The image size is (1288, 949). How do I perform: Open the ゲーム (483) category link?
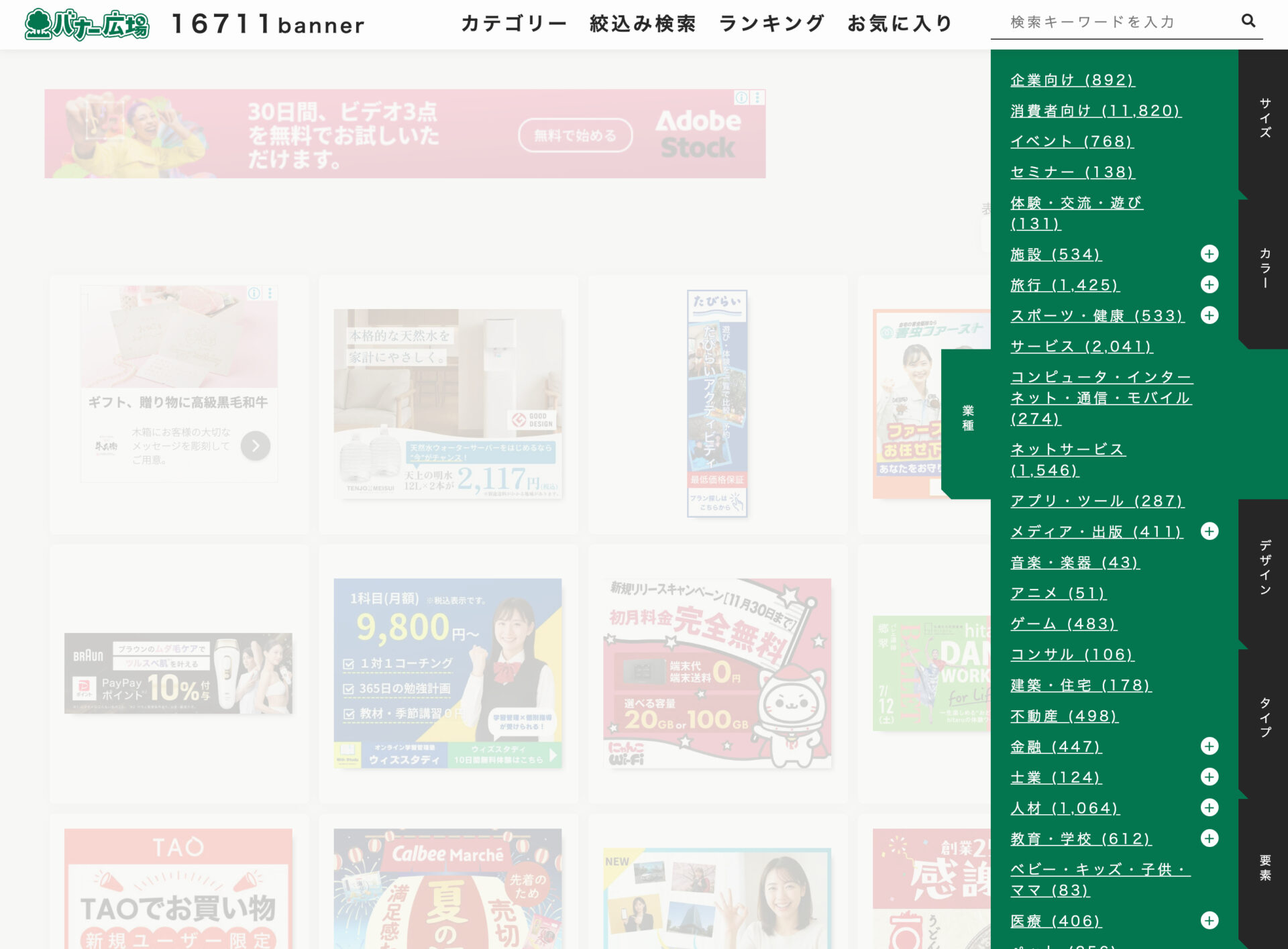pyautogui.click(x=1063, y=624)
